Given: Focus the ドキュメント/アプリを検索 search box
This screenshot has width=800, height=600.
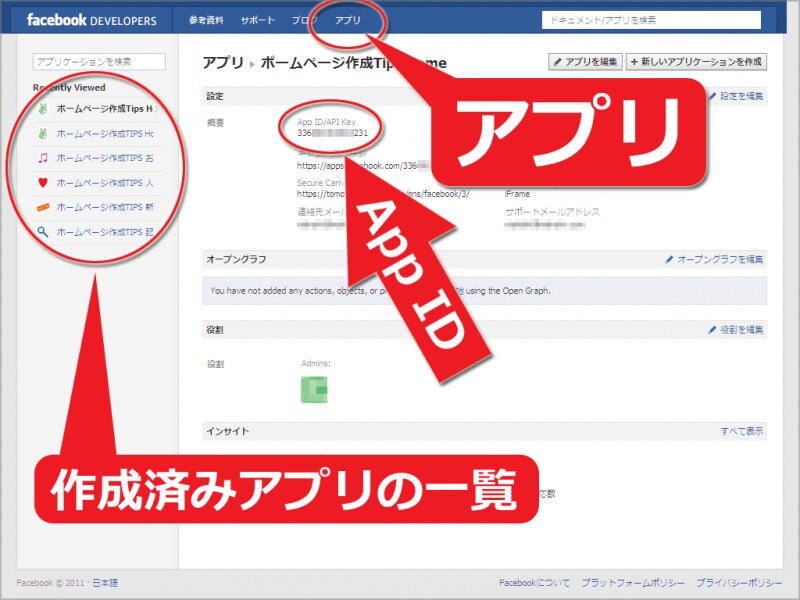Looking at the screenshot, I should pos(651,20).
